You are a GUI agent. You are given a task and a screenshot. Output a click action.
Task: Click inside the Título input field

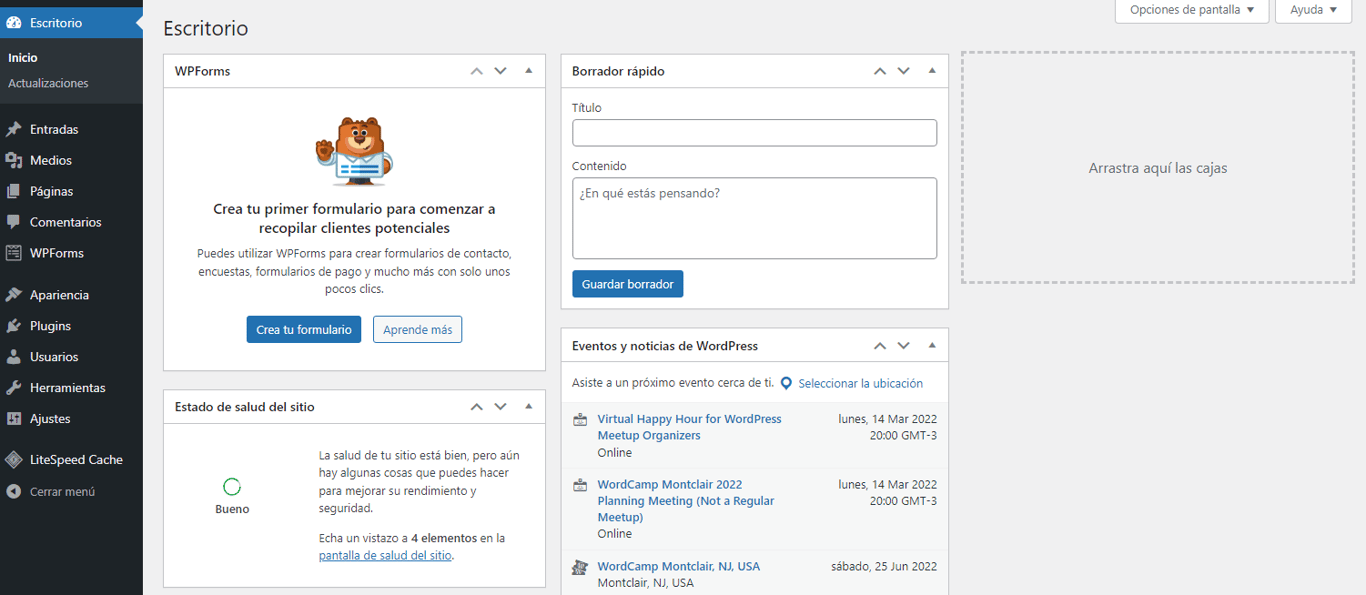[x=754, y=132]
